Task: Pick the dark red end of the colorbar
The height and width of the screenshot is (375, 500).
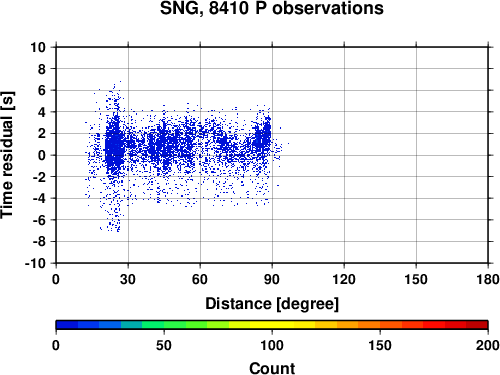Action: pos(477,325)
